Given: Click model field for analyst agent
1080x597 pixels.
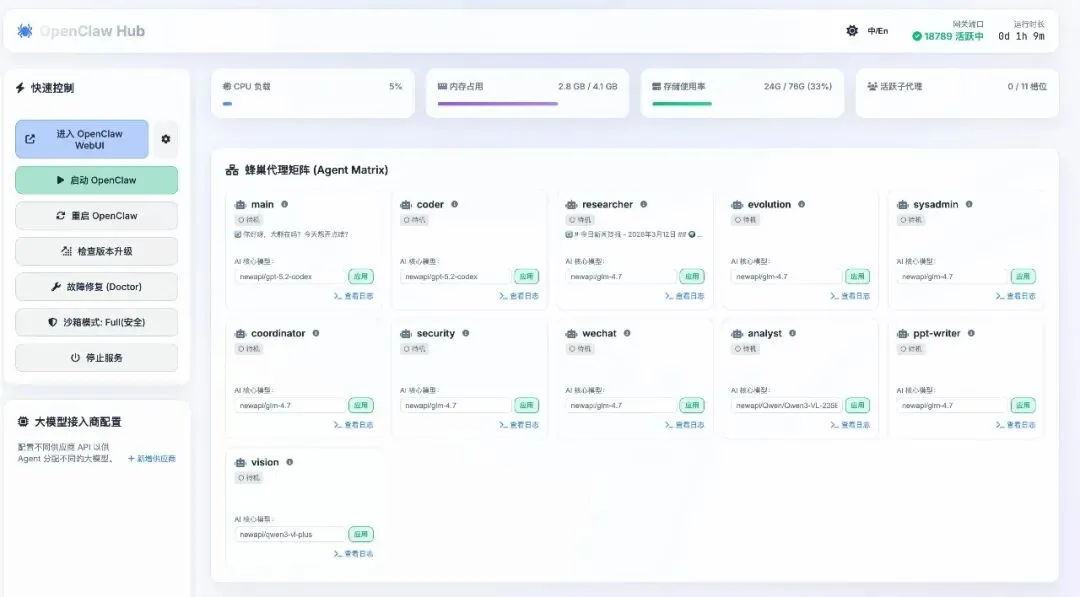Looking at the screenshot, I should 787,406.
